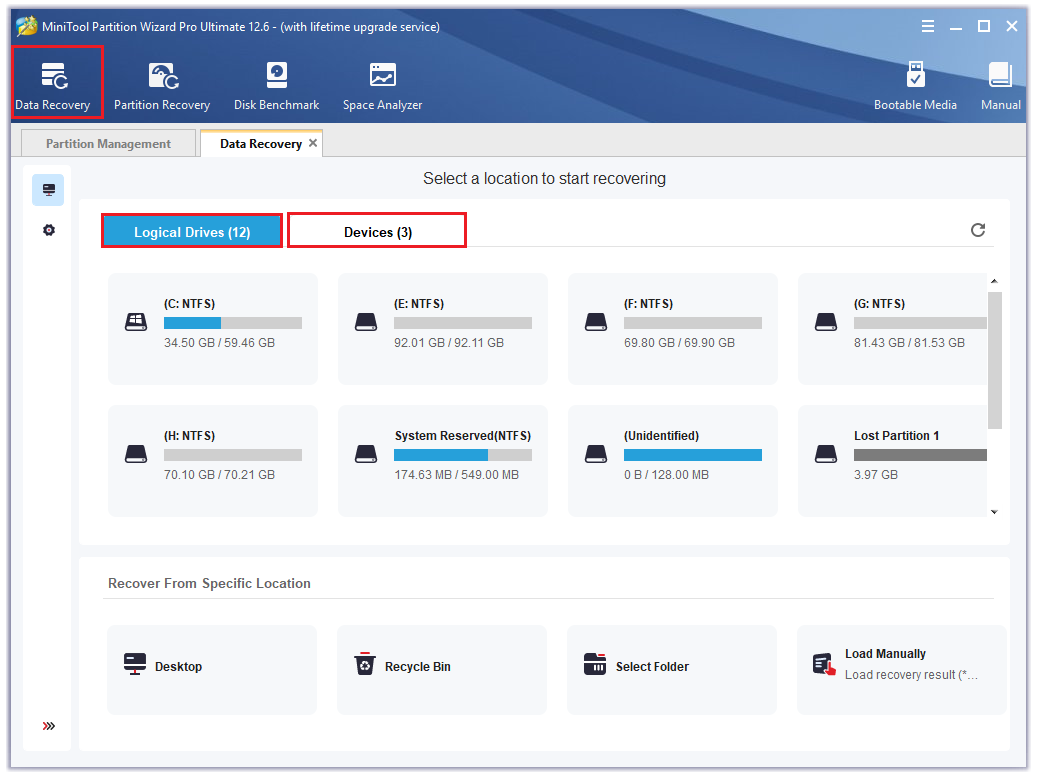
Task: Switch to Partition Management tab
Action: point(108,144)
